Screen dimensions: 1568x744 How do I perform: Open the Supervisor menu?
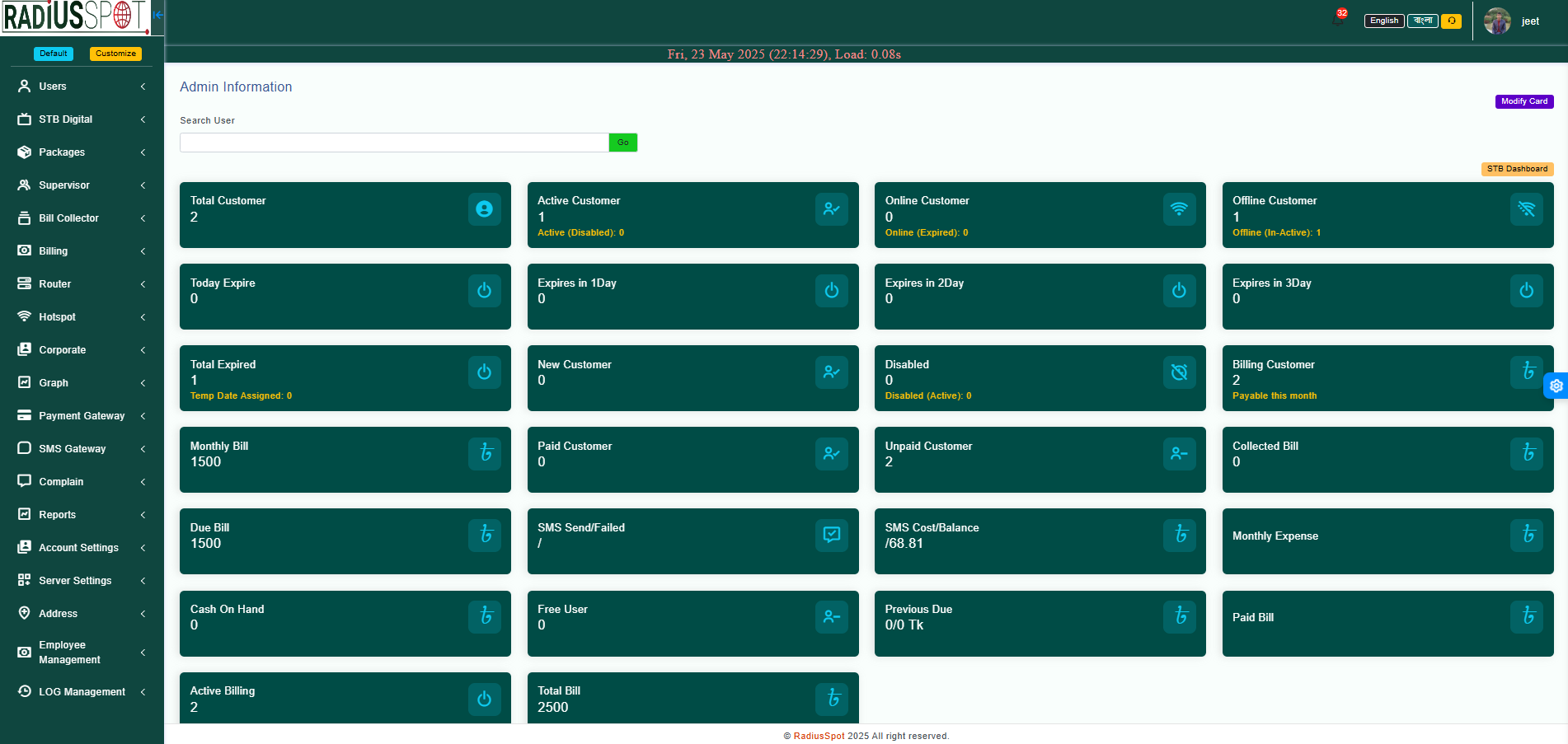(x=82, y=185)
